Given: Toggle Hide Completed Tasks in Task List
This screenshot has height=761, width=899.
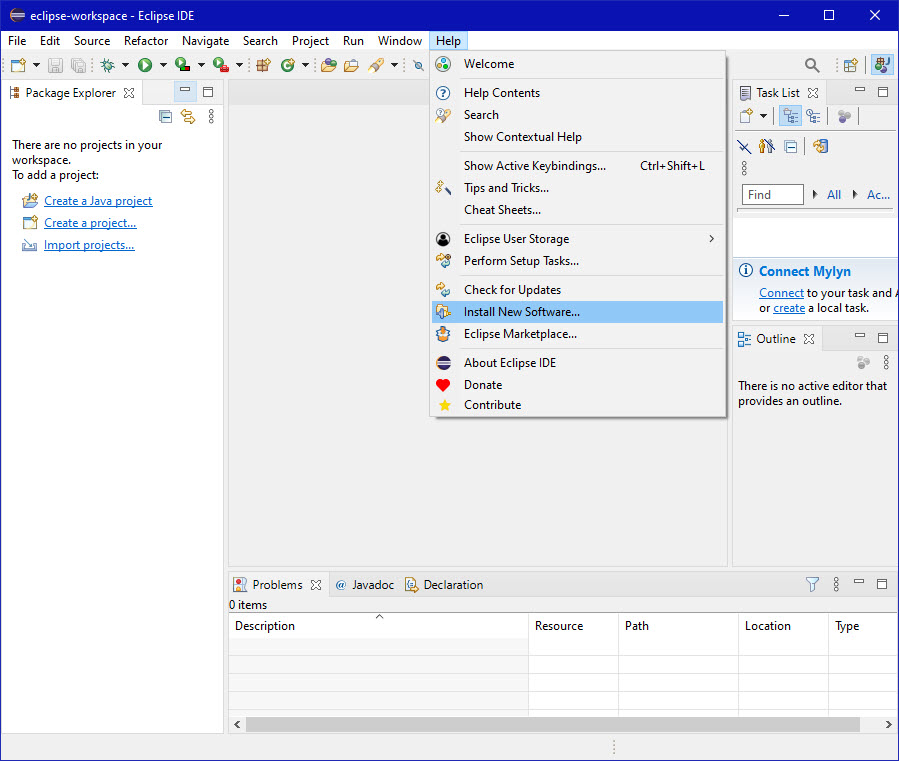Looking at the screenshot, I should tap(744, 146).
